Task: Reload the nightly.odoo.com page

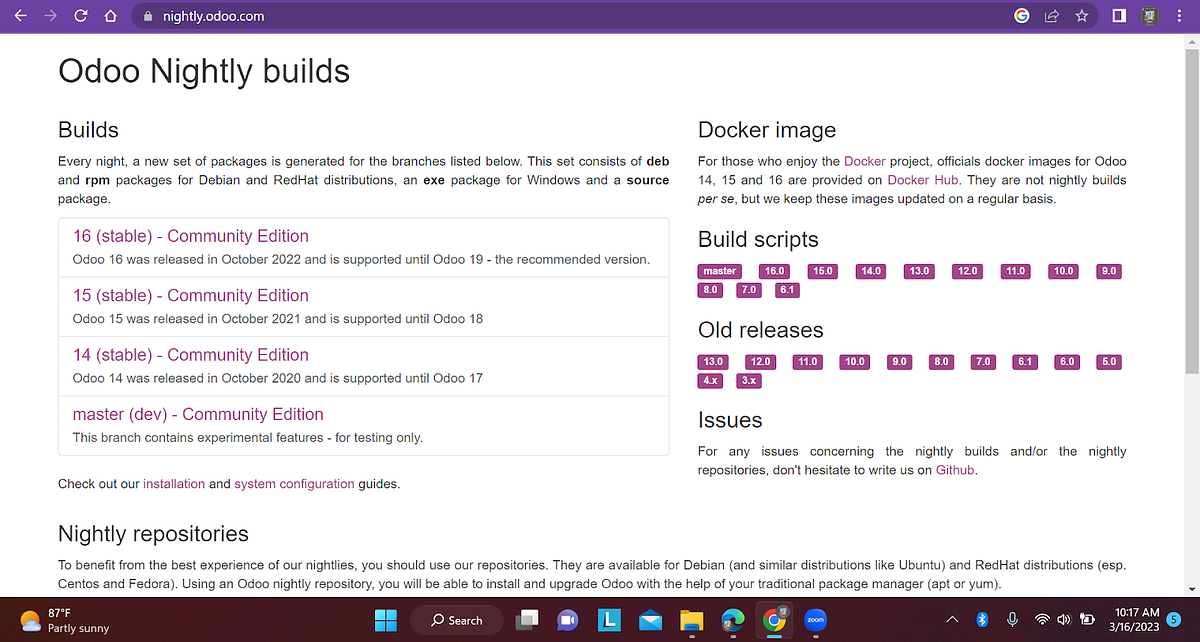Action: [x=80, y=16]
